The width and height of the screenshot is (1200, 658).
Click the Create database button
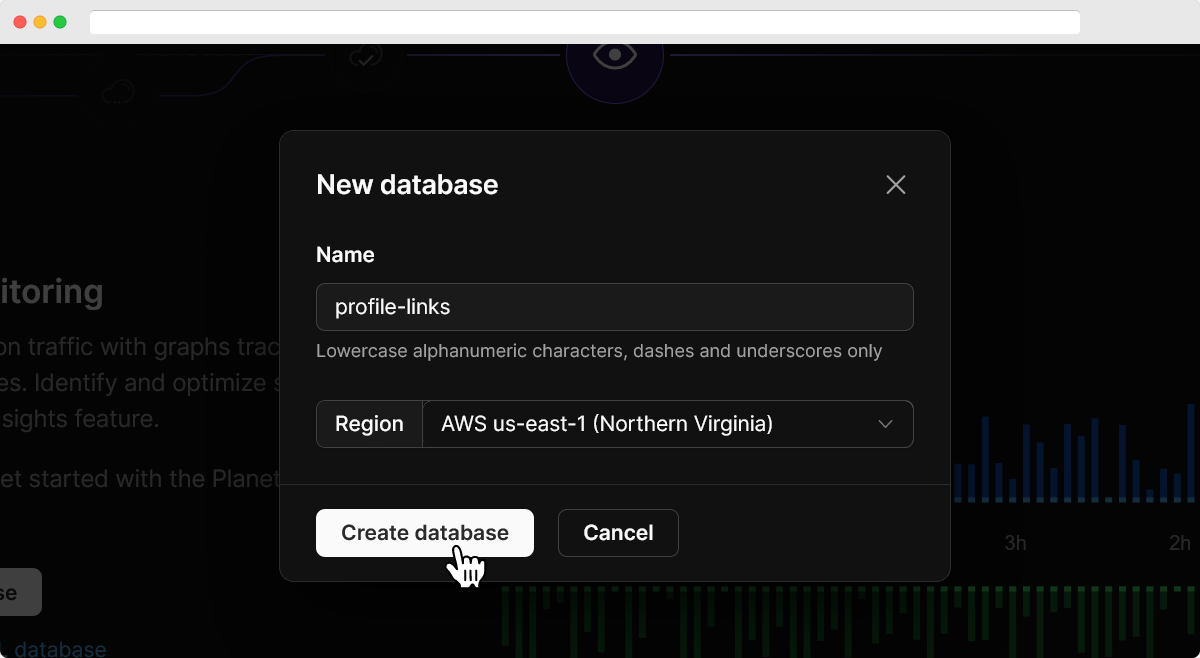424,532
